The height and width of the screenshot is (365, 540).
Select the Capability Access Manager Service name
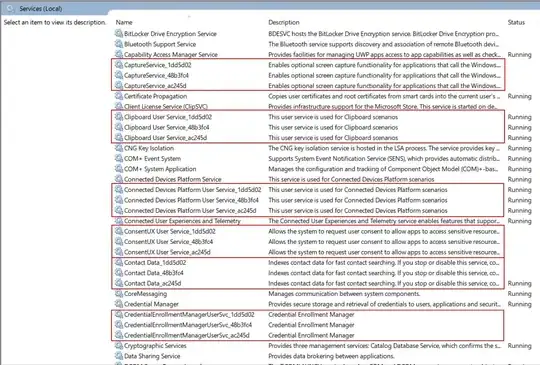click(x=170, y=54)
